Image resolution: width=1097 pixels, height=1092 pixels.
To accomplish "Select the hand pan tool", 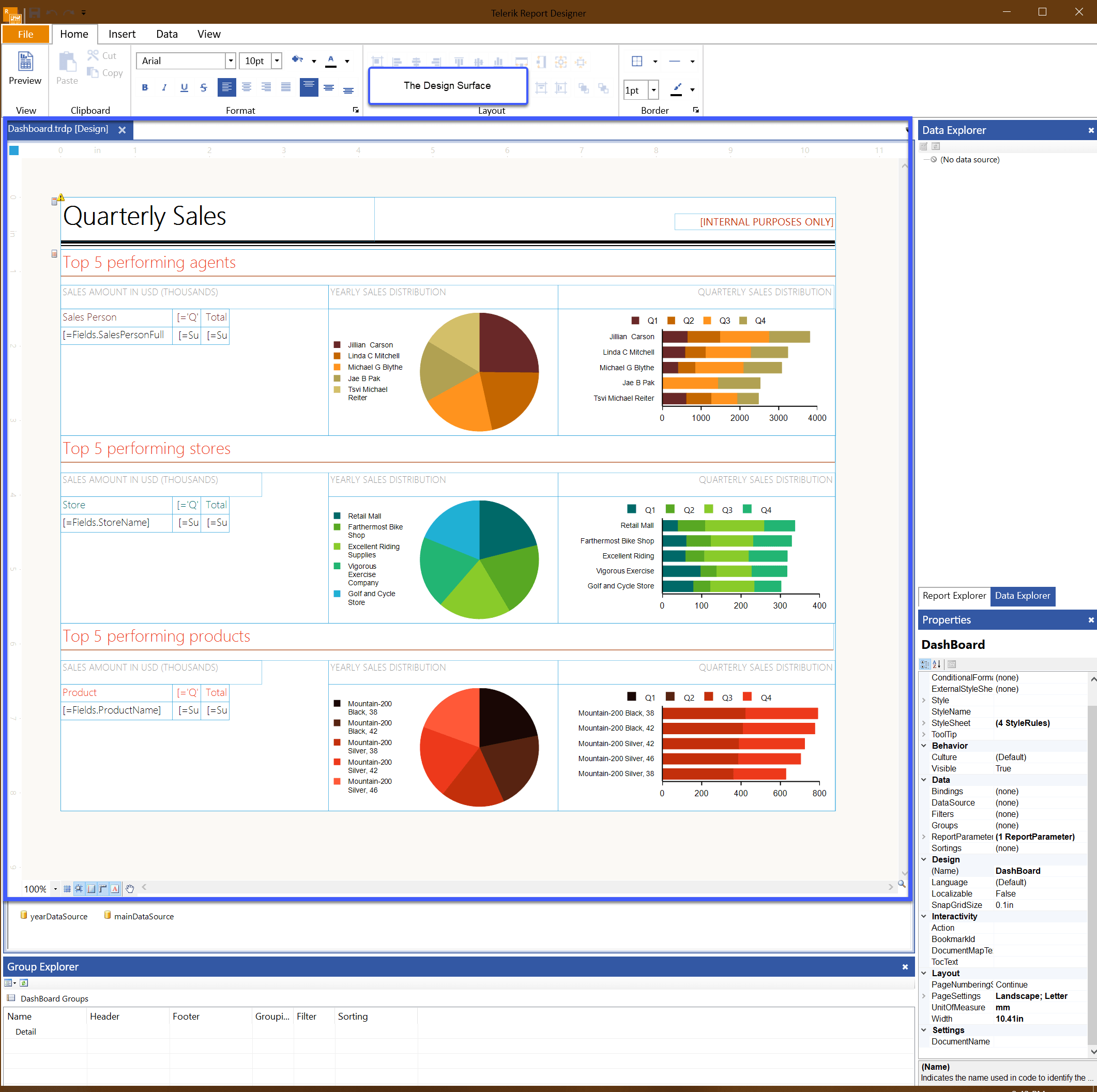I will pyautogui.click(x=129, y=889).
